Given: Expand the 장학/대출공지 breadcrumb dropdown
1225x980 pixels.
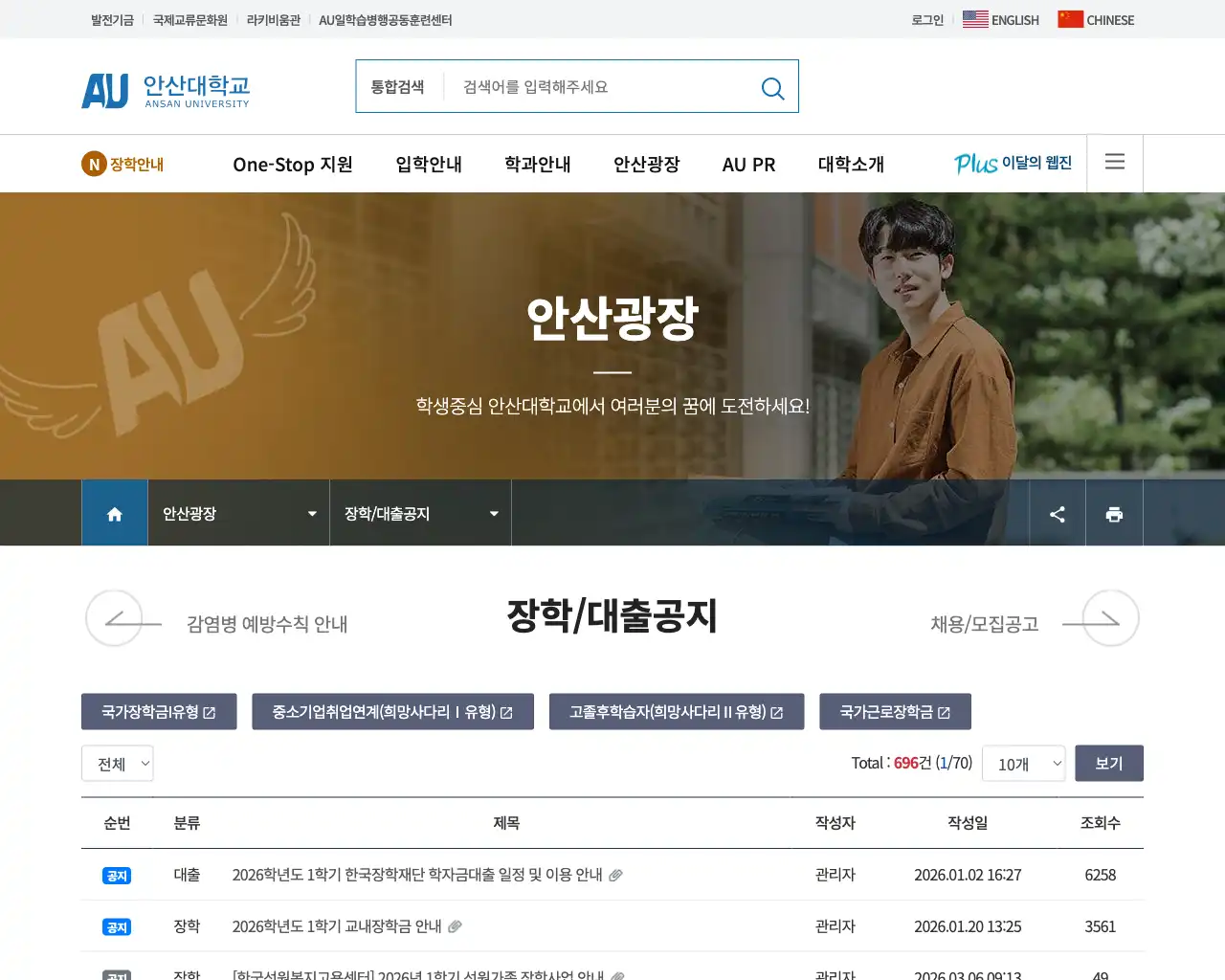Looking at the screenshot, I should [x=494, y=513].
